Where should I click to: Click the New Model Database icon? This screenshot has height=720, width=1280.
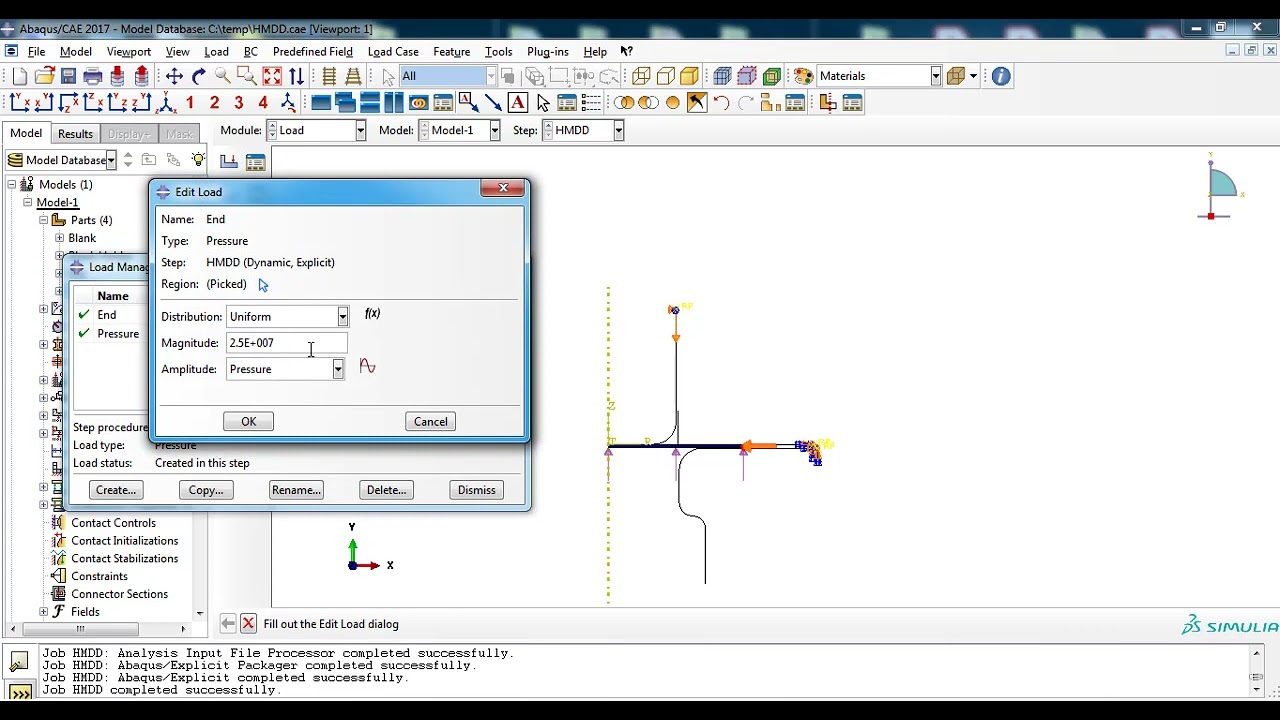coord(20,76)
